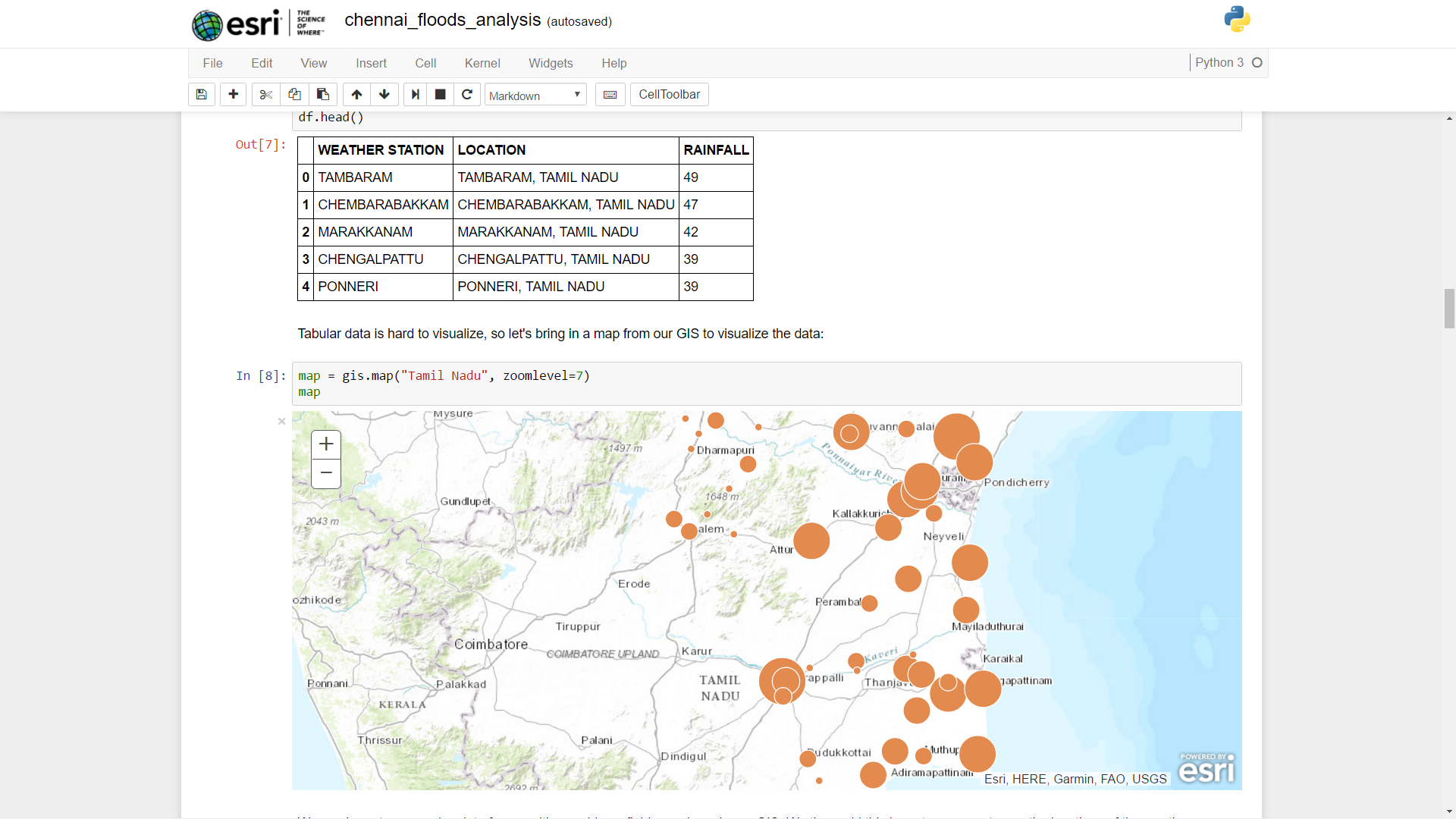The width and height of the screenshot is (1456, 819).
Task: Click the Python 3 kernel label
Action: pyautogui.click(x=1219, y=62)
